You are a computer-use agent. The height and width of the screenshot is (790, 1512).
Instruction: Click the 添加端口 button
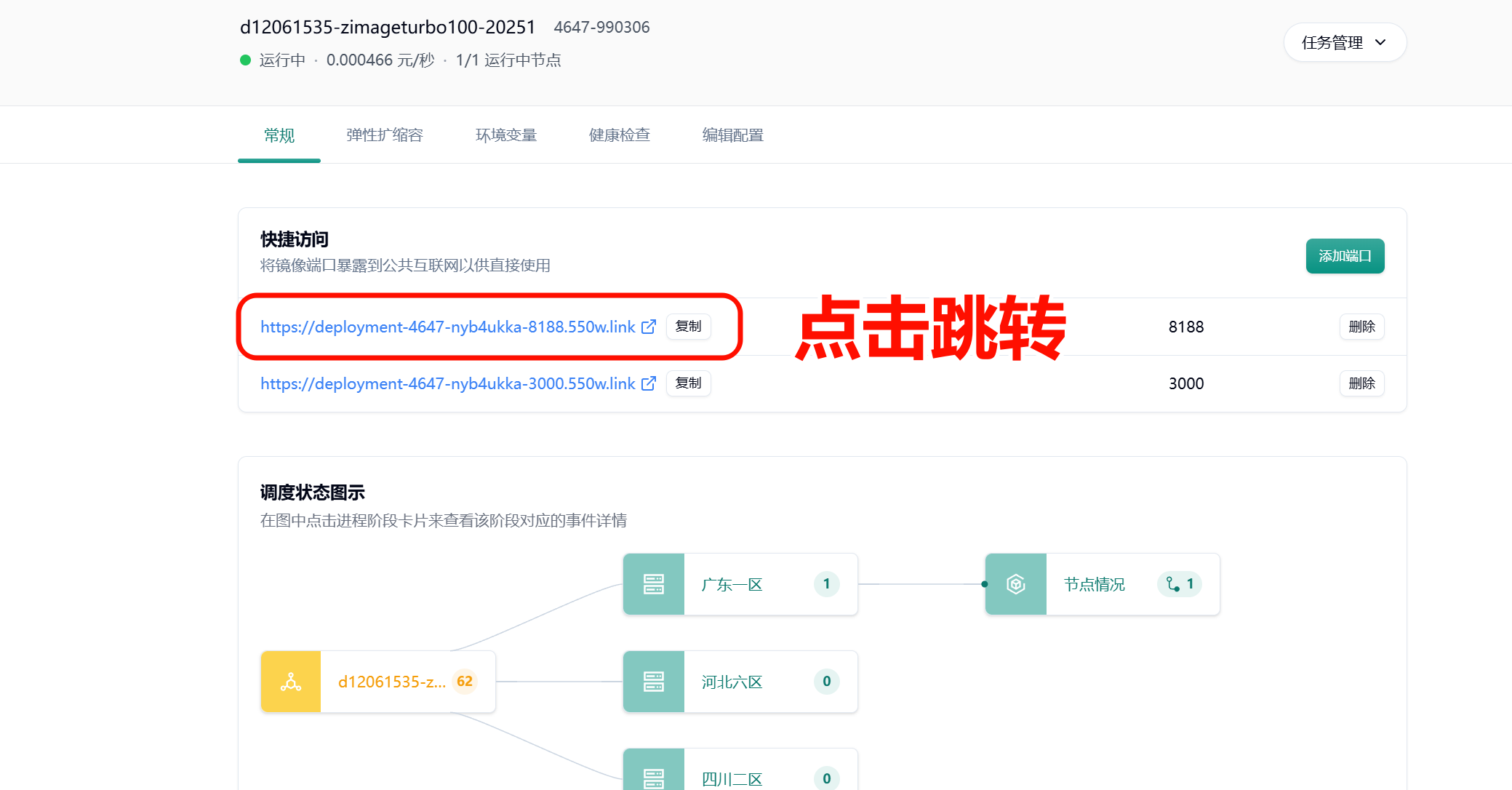[x=1344, y=256]
